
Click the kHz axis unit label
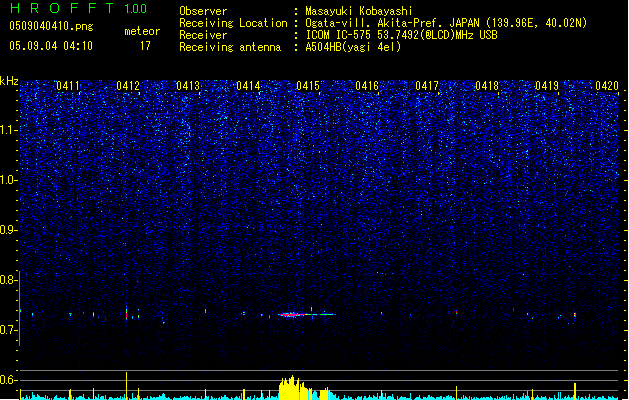[x=9, y=81]
